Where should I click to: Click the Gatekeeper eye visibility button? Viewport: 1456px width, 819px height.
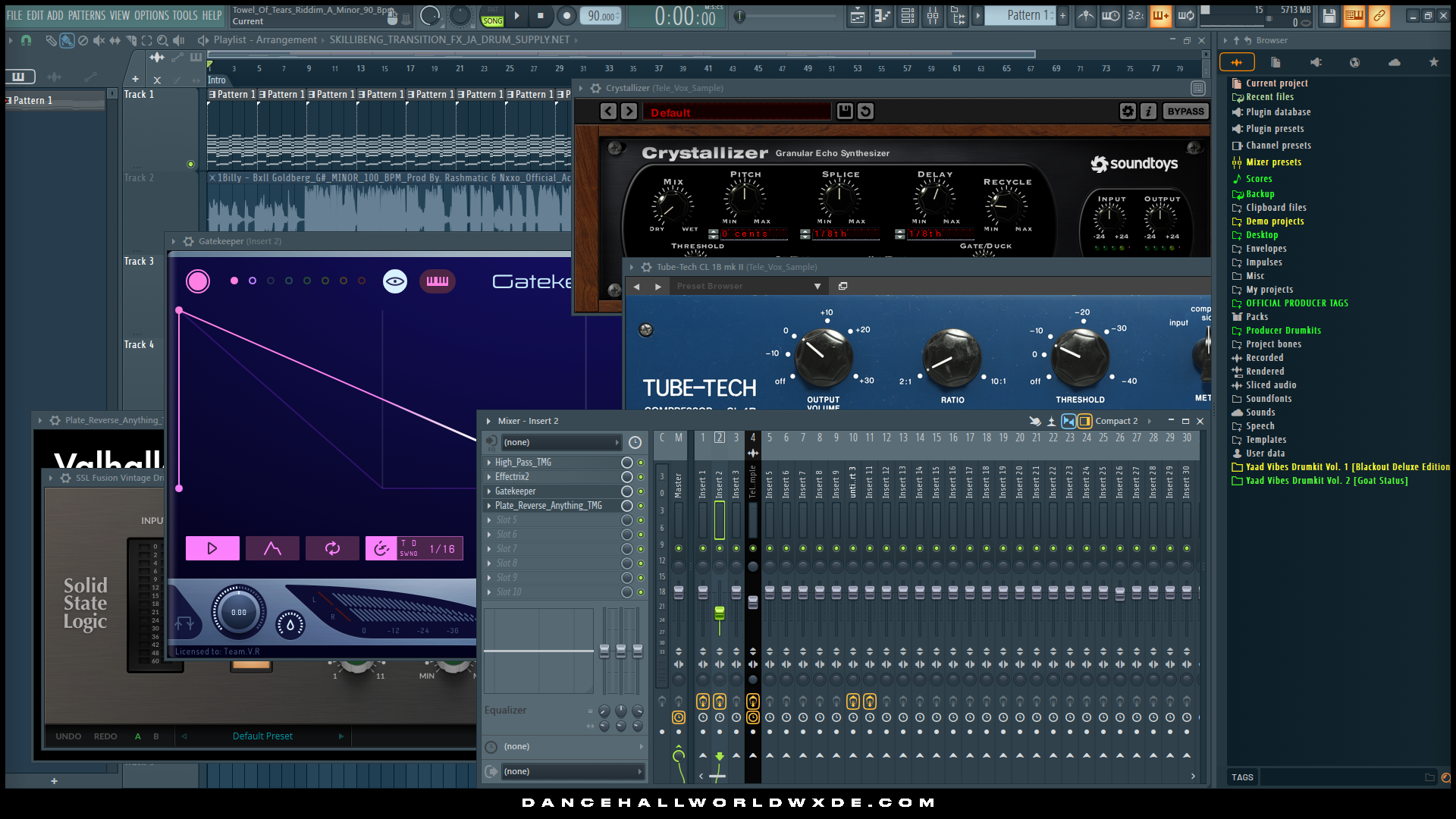(x=394, y=281)
